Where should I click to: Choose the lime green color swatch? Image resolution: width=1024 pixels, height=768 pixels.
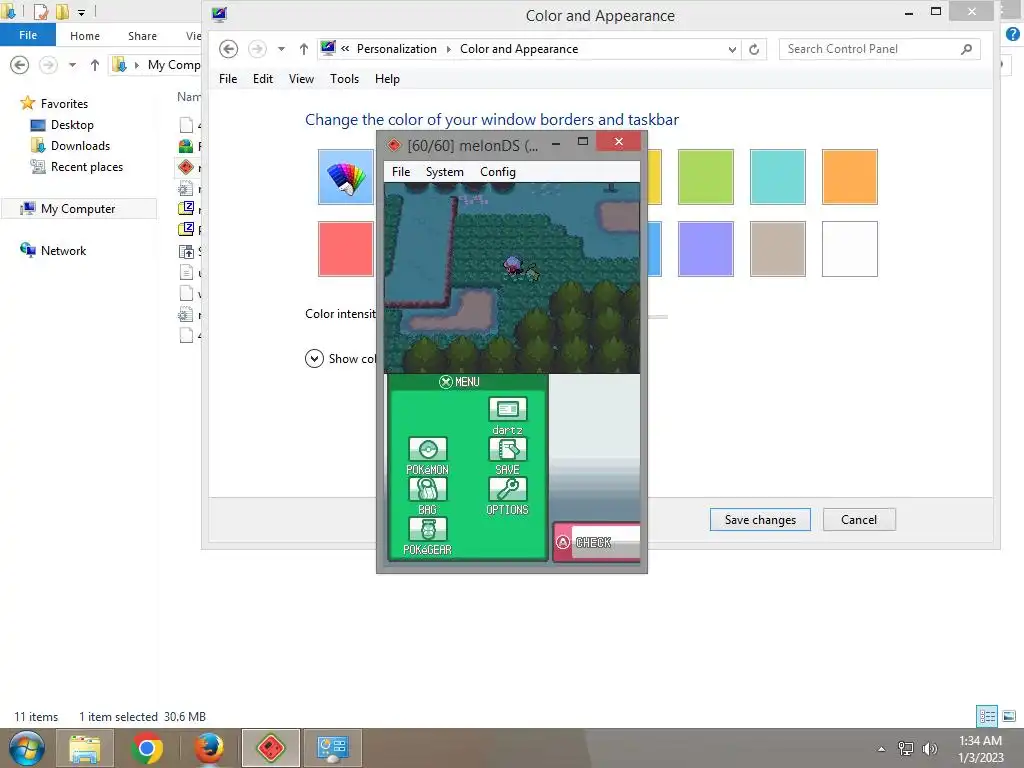(x=705, y=177)
